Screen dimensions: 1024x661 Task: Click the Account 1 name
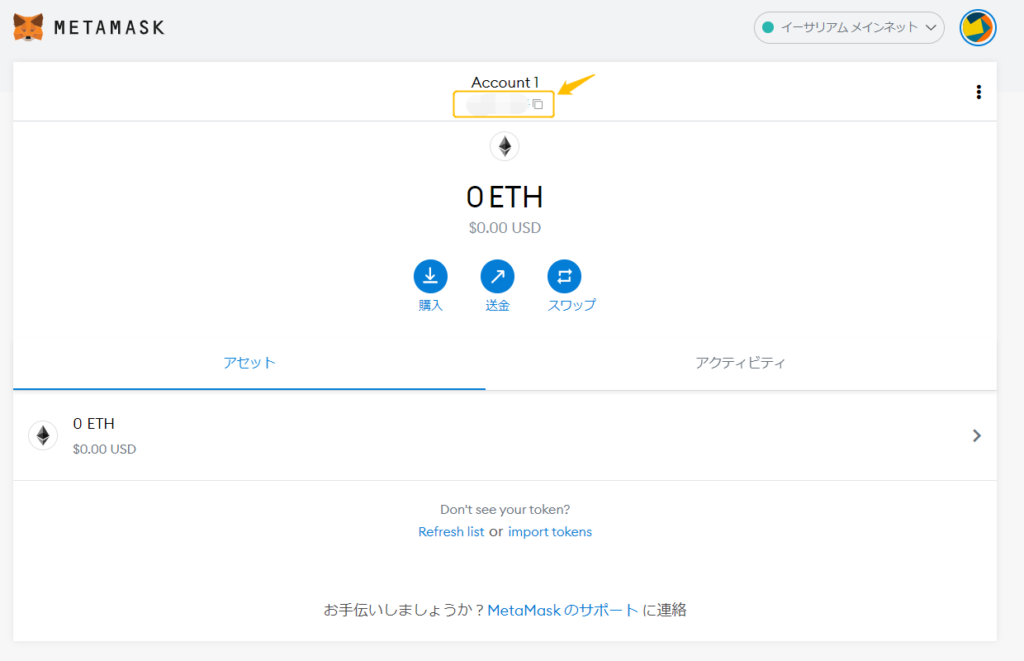click(505, 82)
